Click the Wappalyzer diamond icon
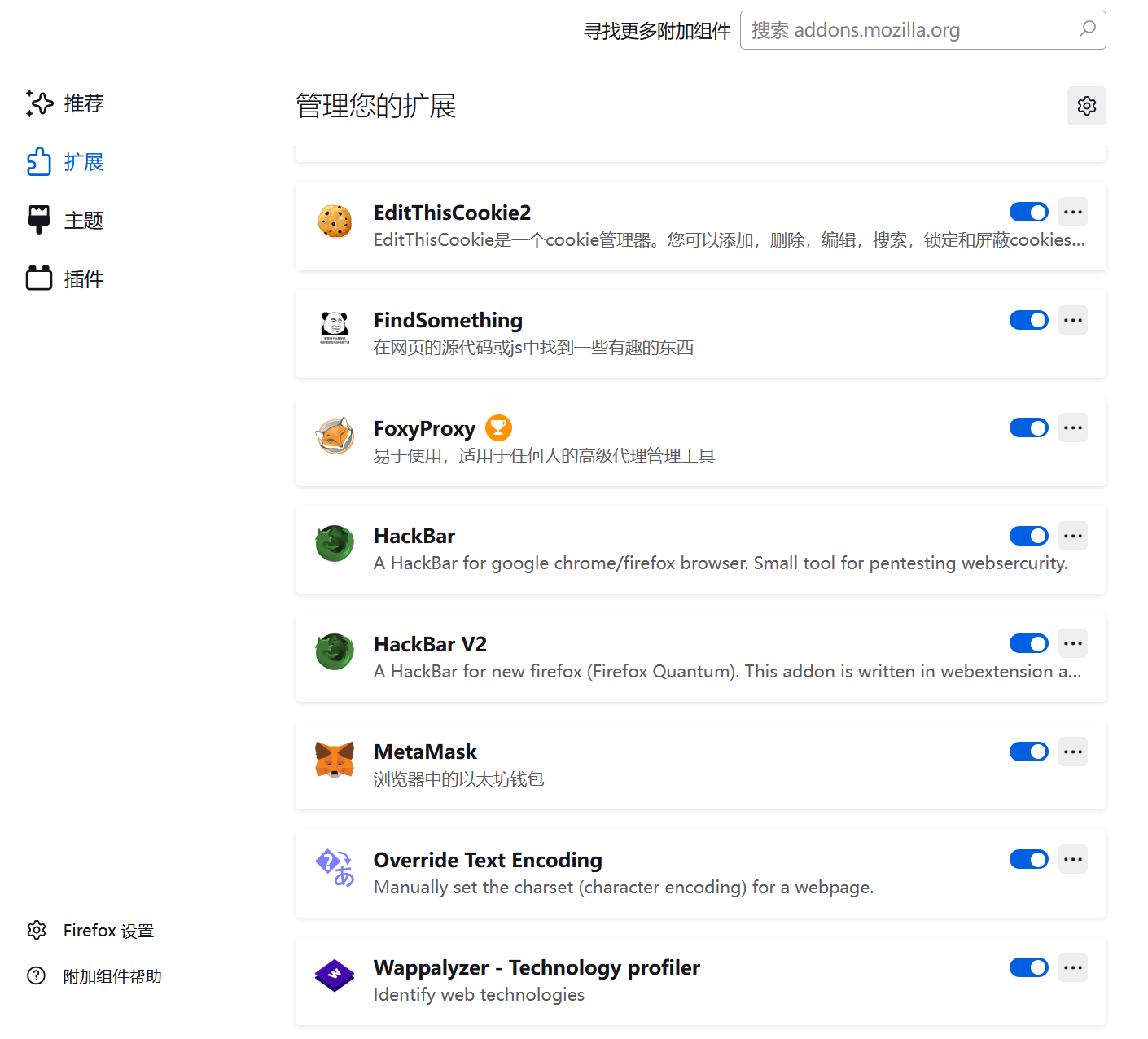1148x1039 pixels. 335,975
